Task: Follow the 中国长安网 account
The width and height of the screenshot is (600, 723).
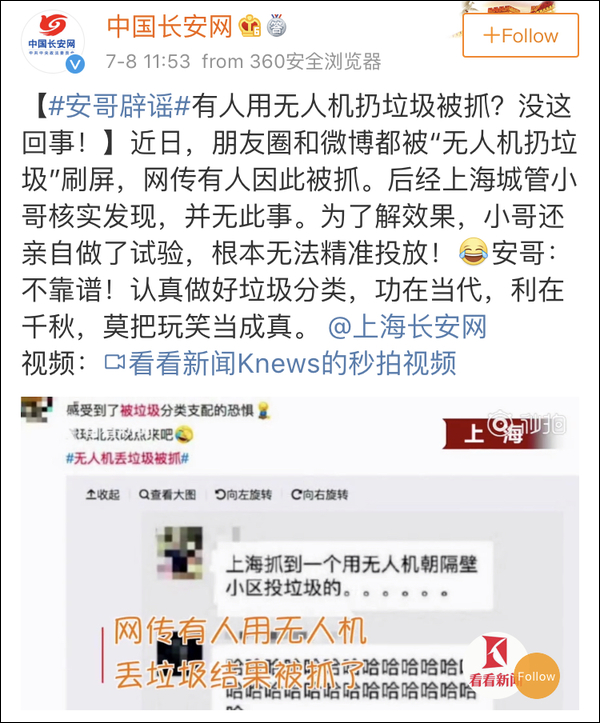Action: click(521, 36)
